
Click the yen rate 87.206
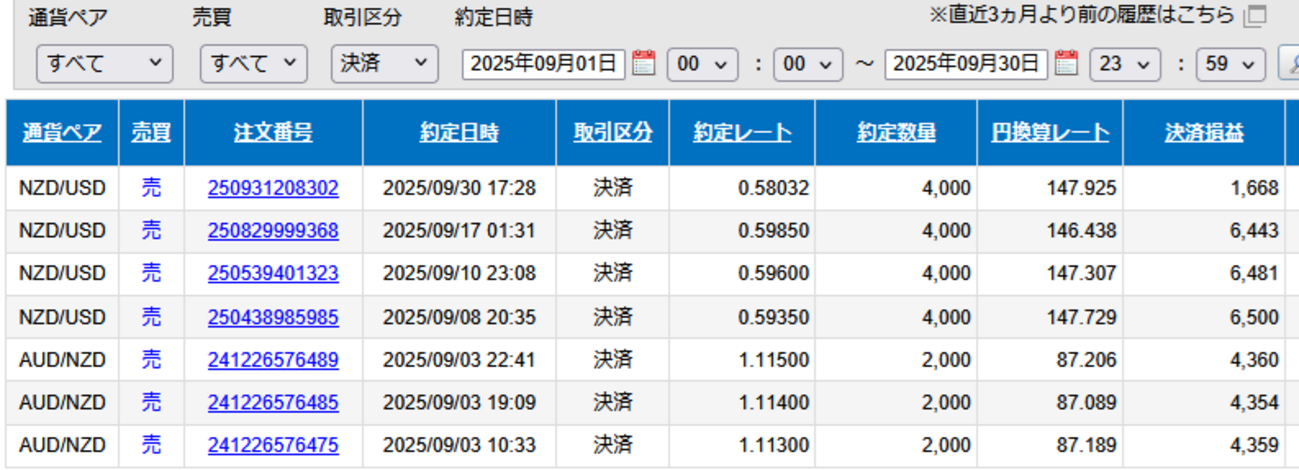pos(1087,360)
